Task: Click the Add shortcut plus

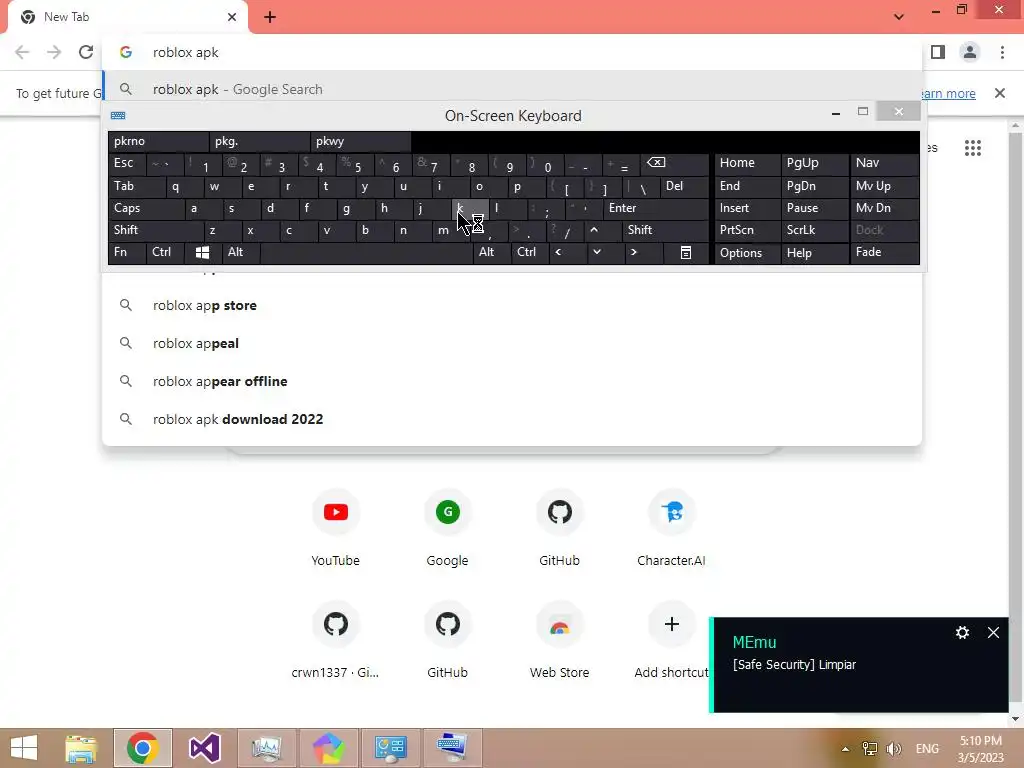Action: coord(671,624)
